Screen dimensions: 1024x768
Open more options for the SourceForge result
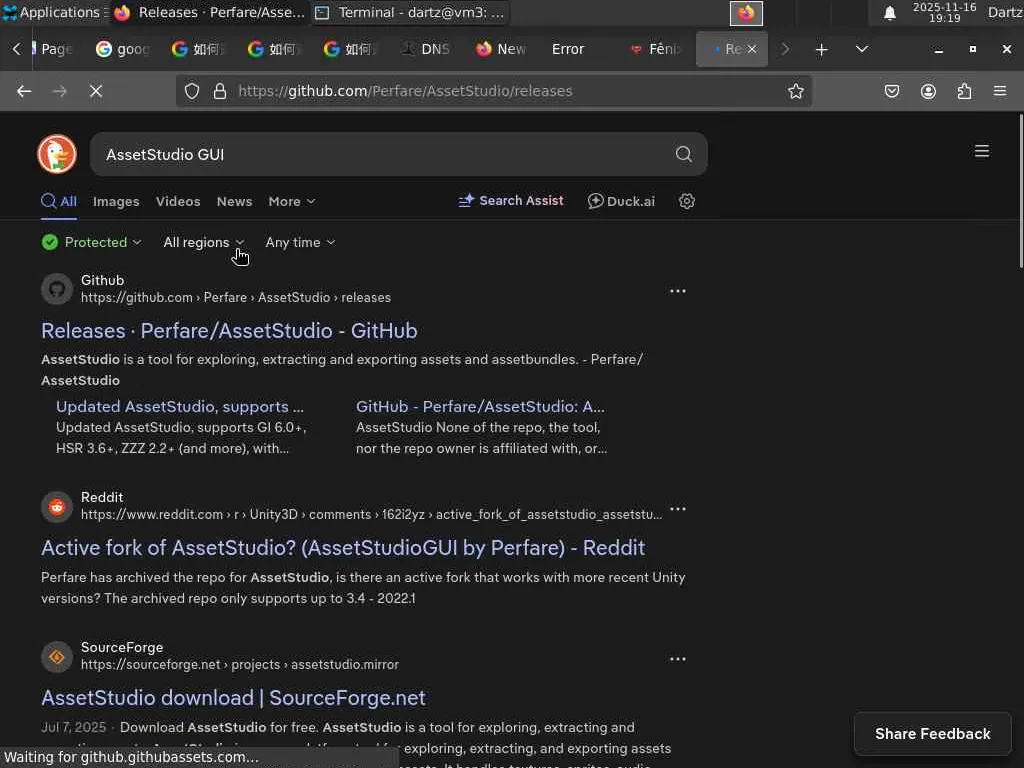[x=678, y=658]
